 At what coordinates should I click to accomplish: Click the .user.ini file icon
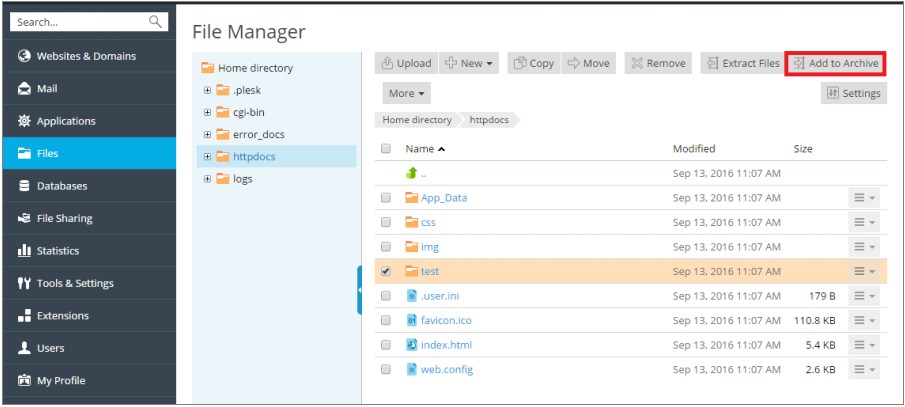click(412, 296)
